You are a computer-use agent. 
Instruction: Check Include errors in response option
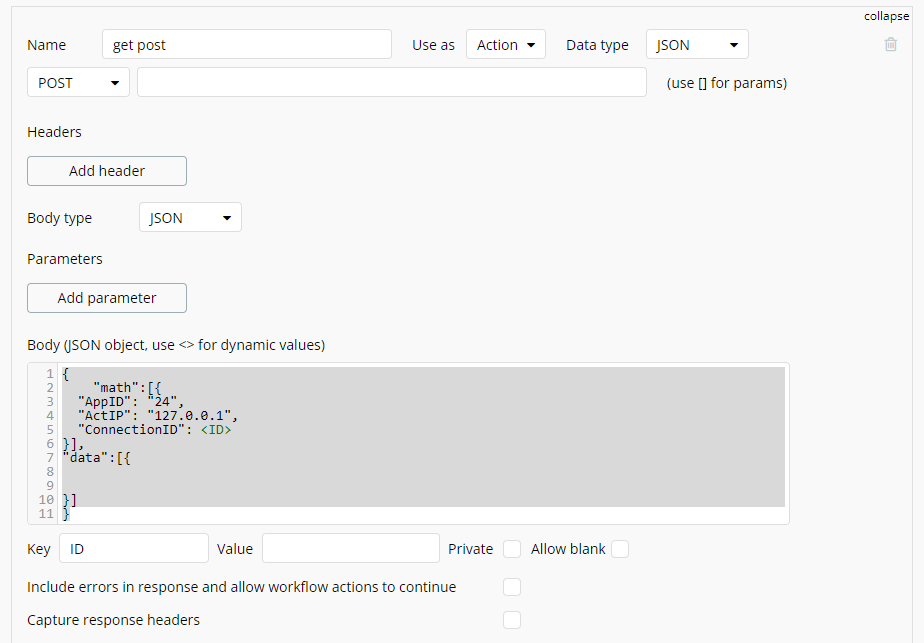[512, 587]
